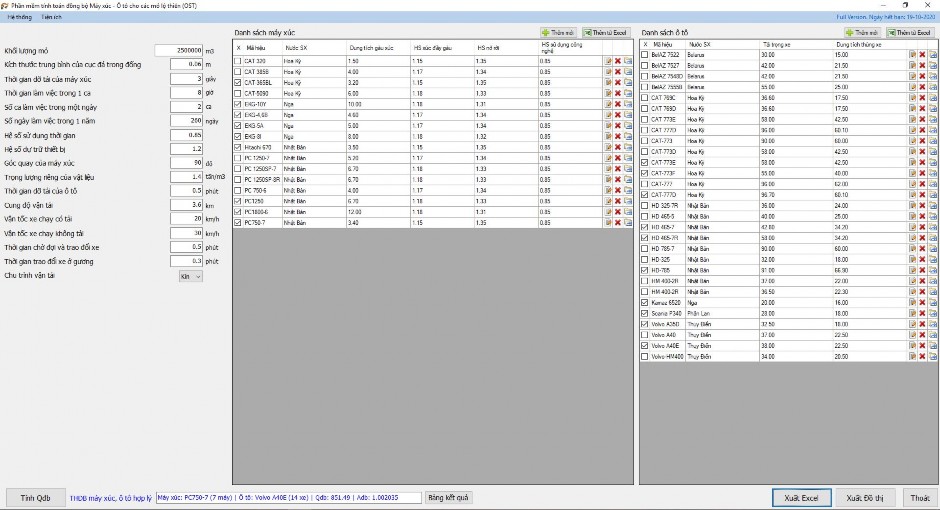Click the copy icon for Hitachi 670 row
This screenshot has height=510, width=940.
coord(628,147)
